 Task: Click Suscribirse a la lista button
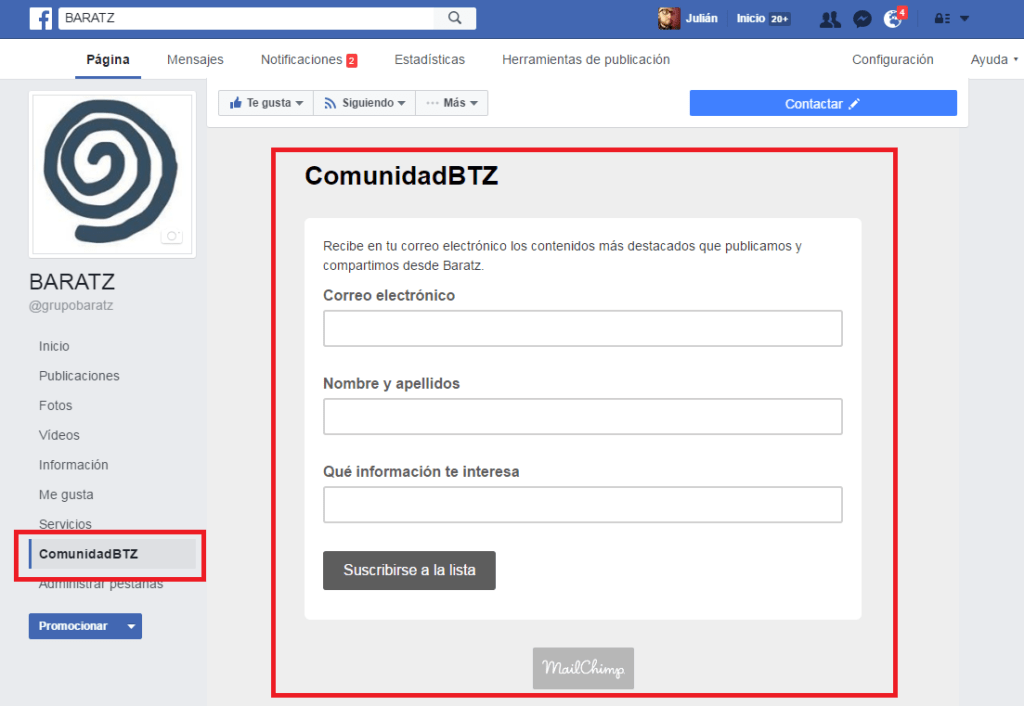click(x=409, y=570)
